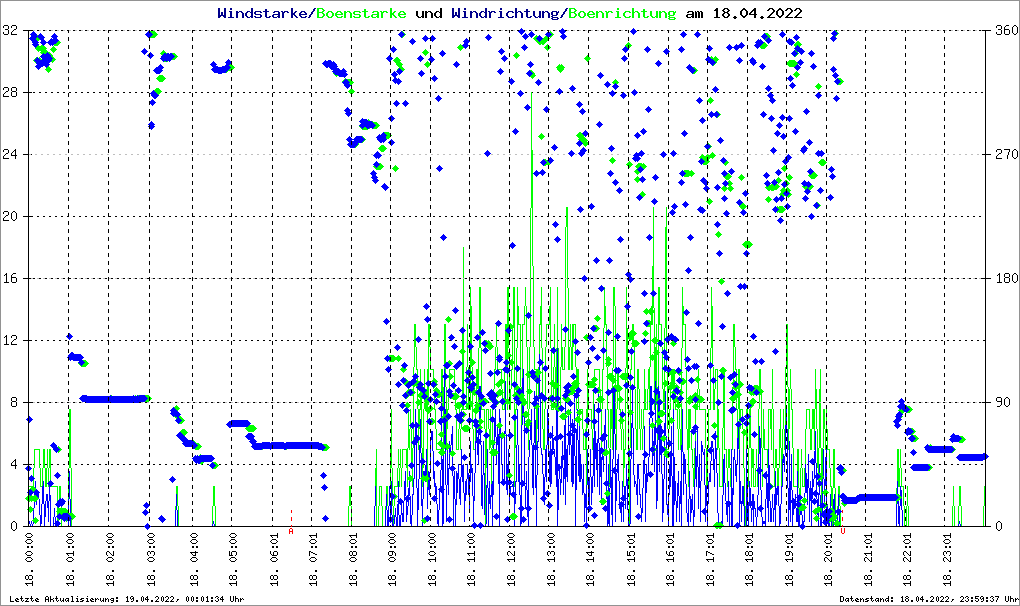This screenshot has width=1020, height=606.
Task: Click the "360" value on right direction axis
Action: 1006,31
